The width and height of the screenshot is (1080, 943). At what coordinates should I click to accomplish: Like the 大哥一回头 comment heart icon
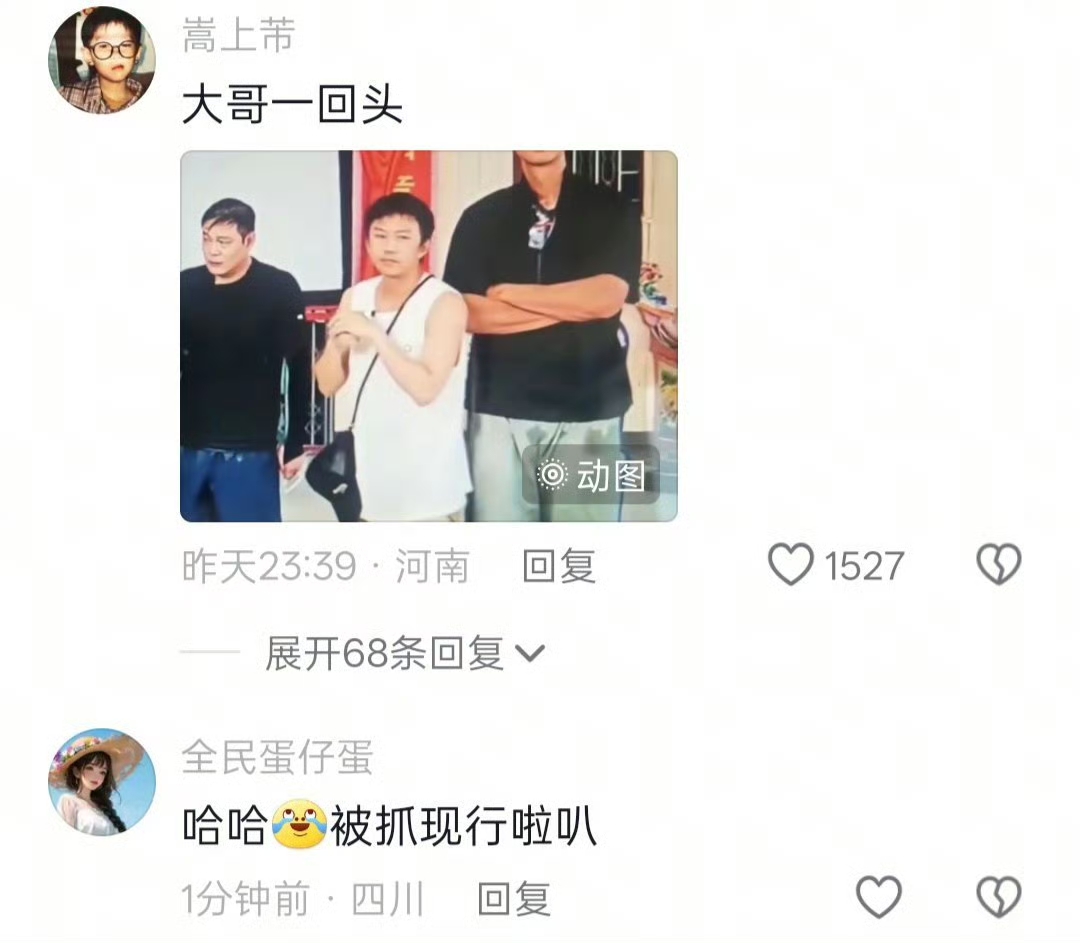point(791,565)
